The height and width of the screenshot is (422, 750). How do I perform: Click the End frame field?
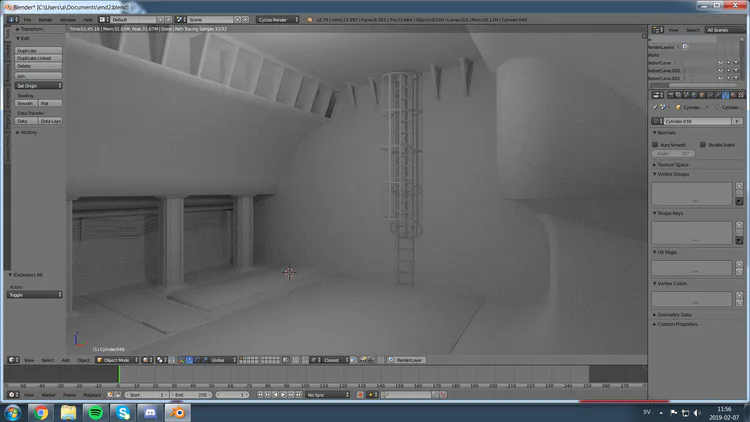pyautogui.click(x=191, y=395)
